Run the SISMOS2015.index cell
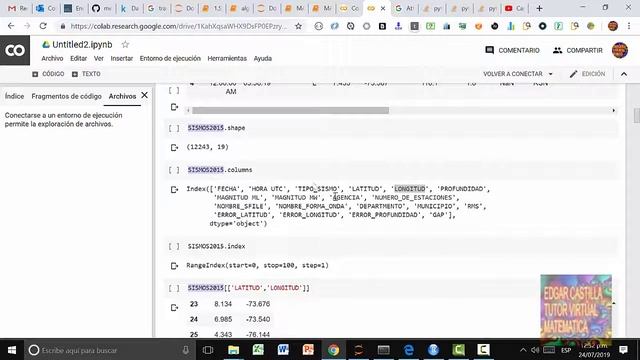 [174, 247]
